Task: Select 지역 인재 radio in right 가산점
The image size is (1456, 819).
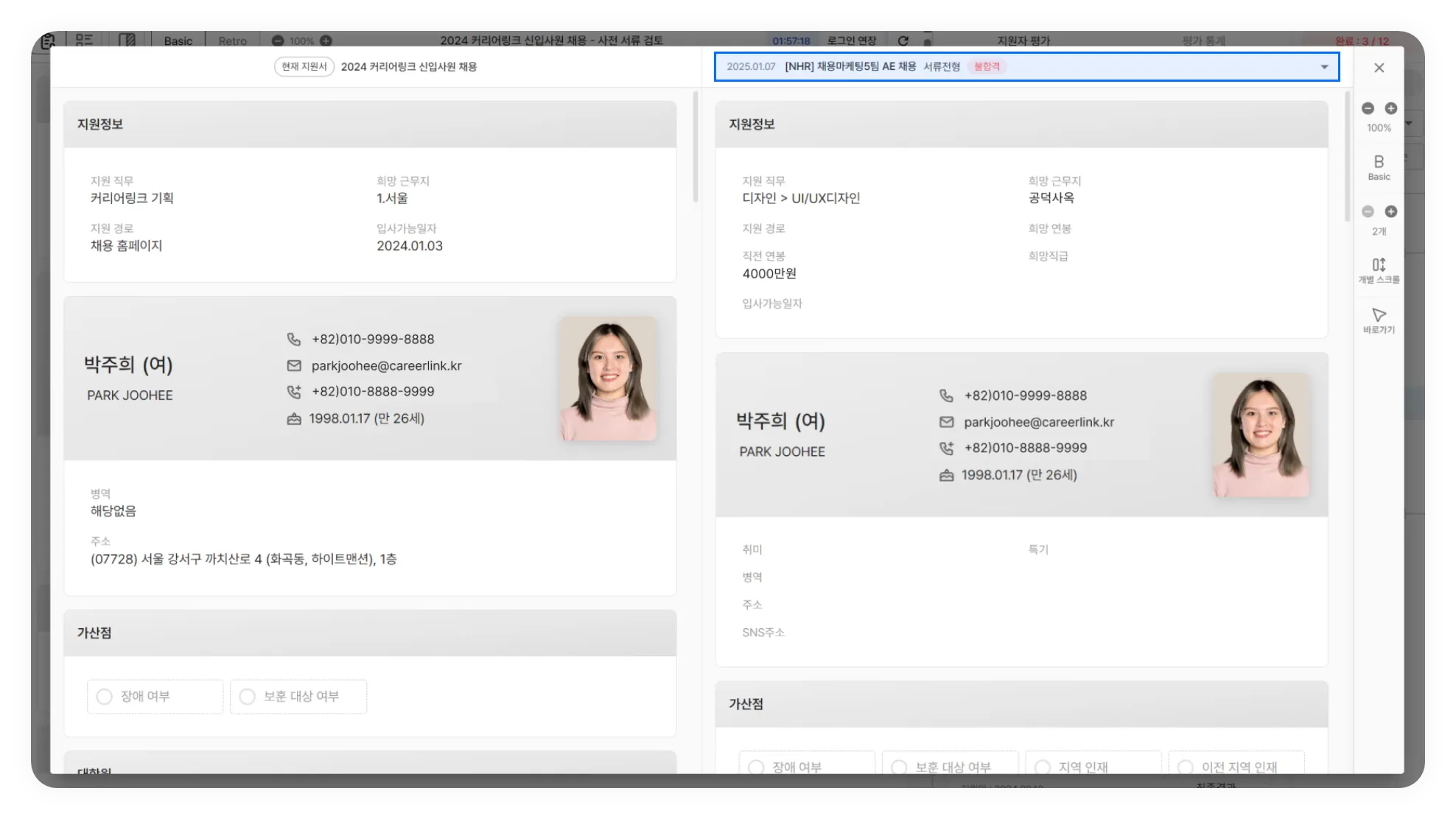Action: coord(1043,767)
